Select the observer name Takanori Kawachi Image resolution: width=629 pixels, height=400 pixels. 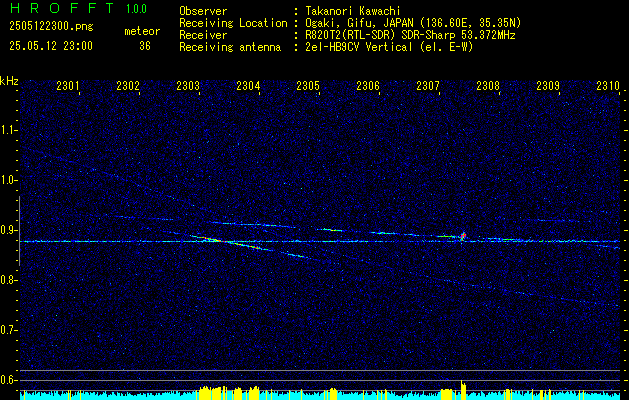pos(353,11)
